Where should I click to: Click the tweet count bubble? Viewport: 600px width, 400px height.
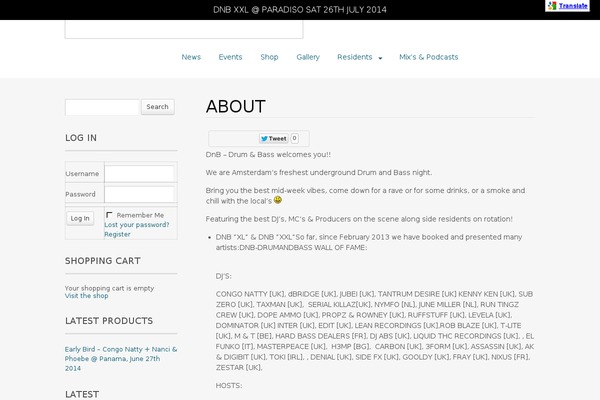click(x=294, y=138)
